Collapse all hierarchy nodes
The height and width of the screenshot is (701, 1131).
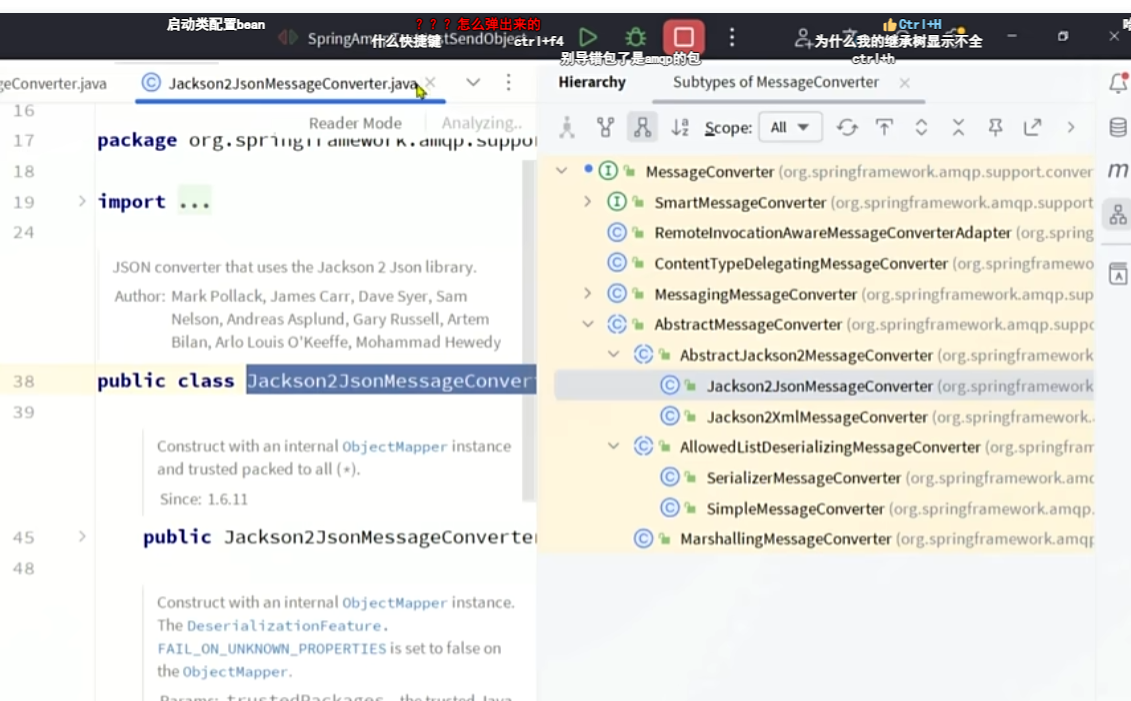(958, 128)
